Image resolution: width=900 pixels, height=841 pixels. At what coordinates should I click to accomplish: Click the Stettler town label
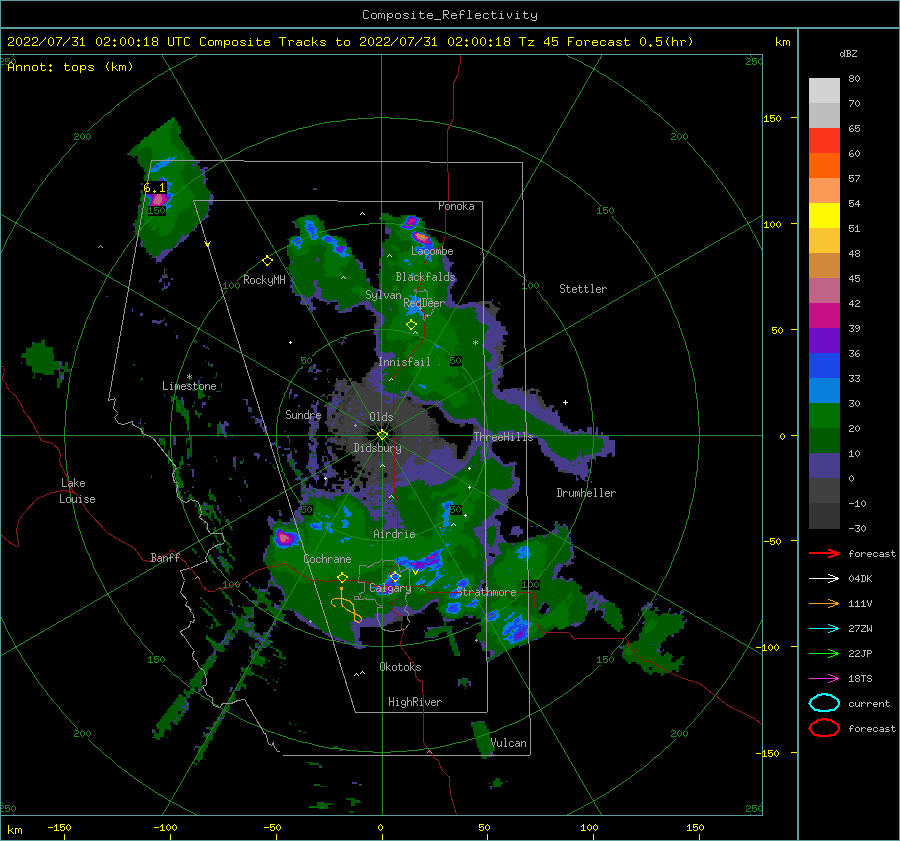[583, 289]
